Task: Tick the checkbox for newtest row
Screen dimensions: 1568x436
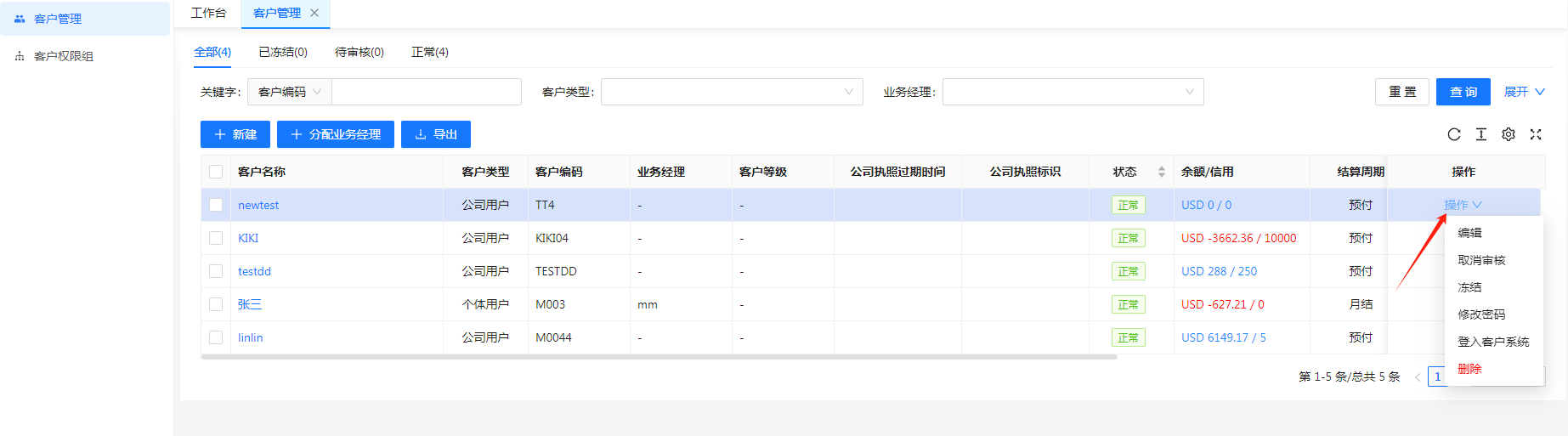Action: click(x=216, y=205)
